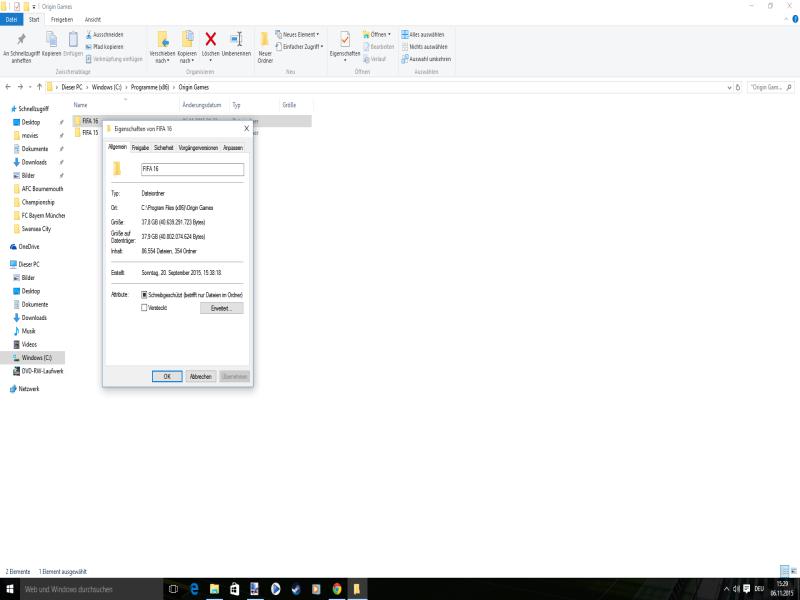Screen dimensions: 800x600
Task: Click the Task View taskbar icon
Action: pyautogui.click(x=173, y=589)
